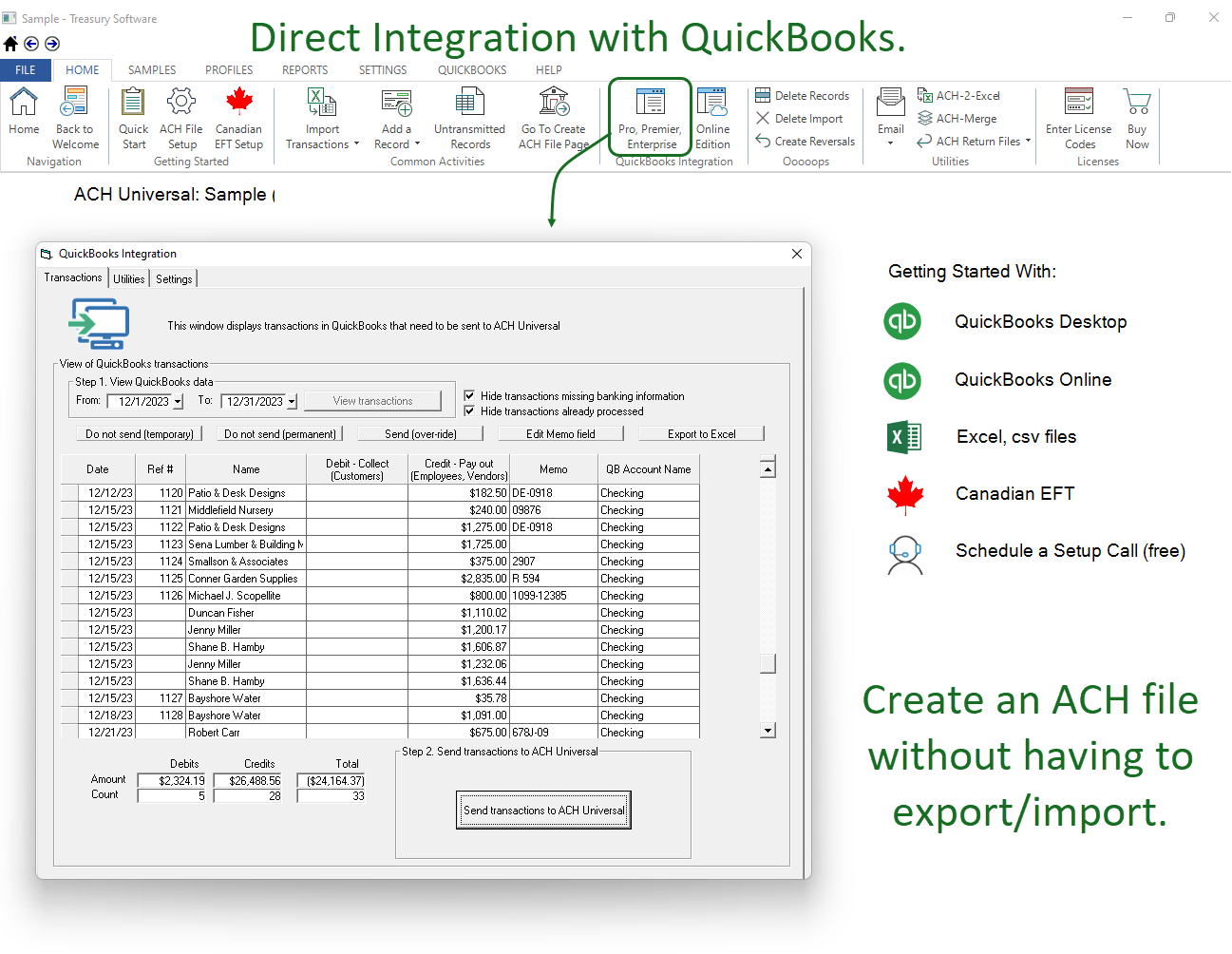Click the QuickBooks Online logo icon

tap(902, 380)
